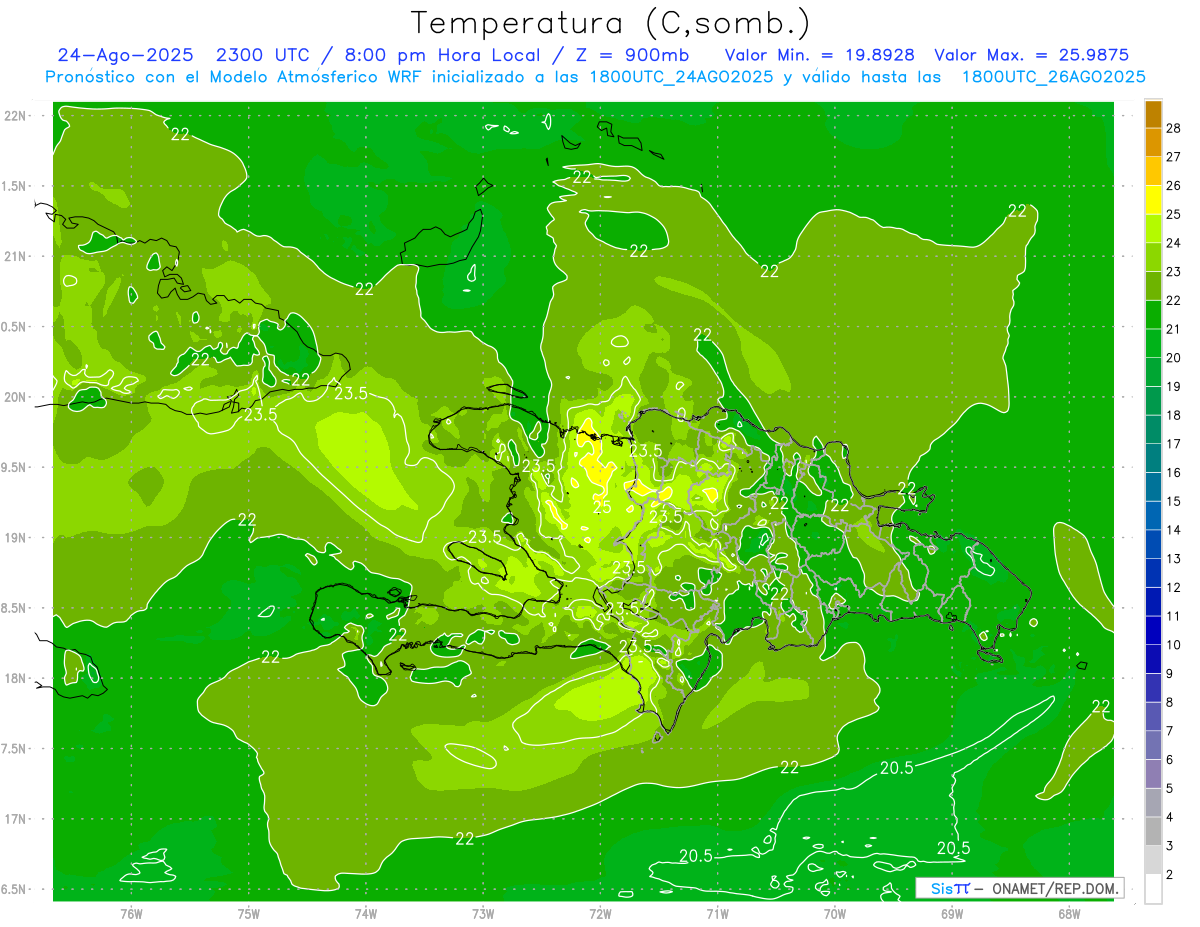Click the '76W' longitude axis label

pyautogui.click(x=131, y=914)
